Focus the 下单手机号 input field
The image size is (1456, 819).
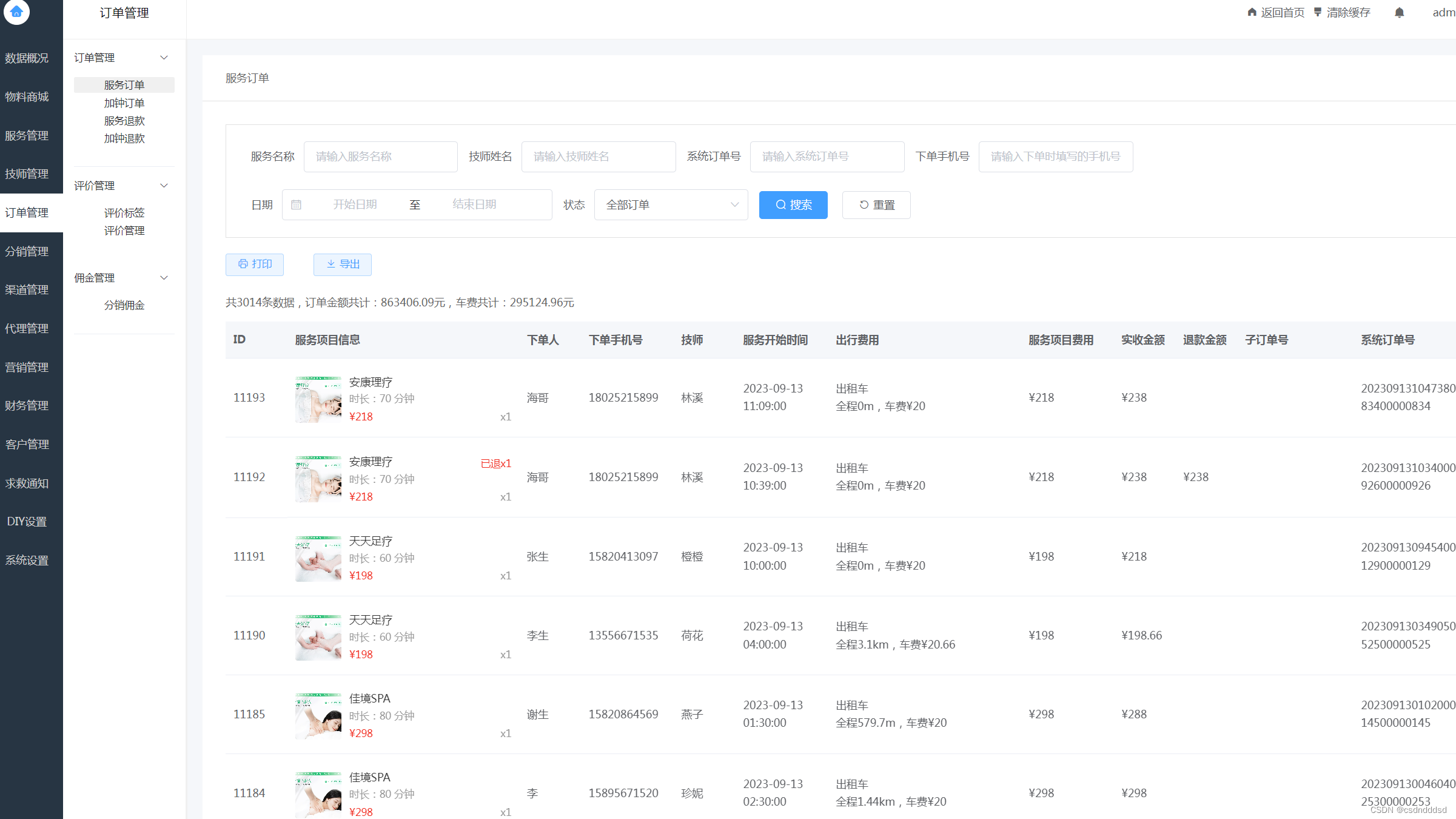(1056, 157)
